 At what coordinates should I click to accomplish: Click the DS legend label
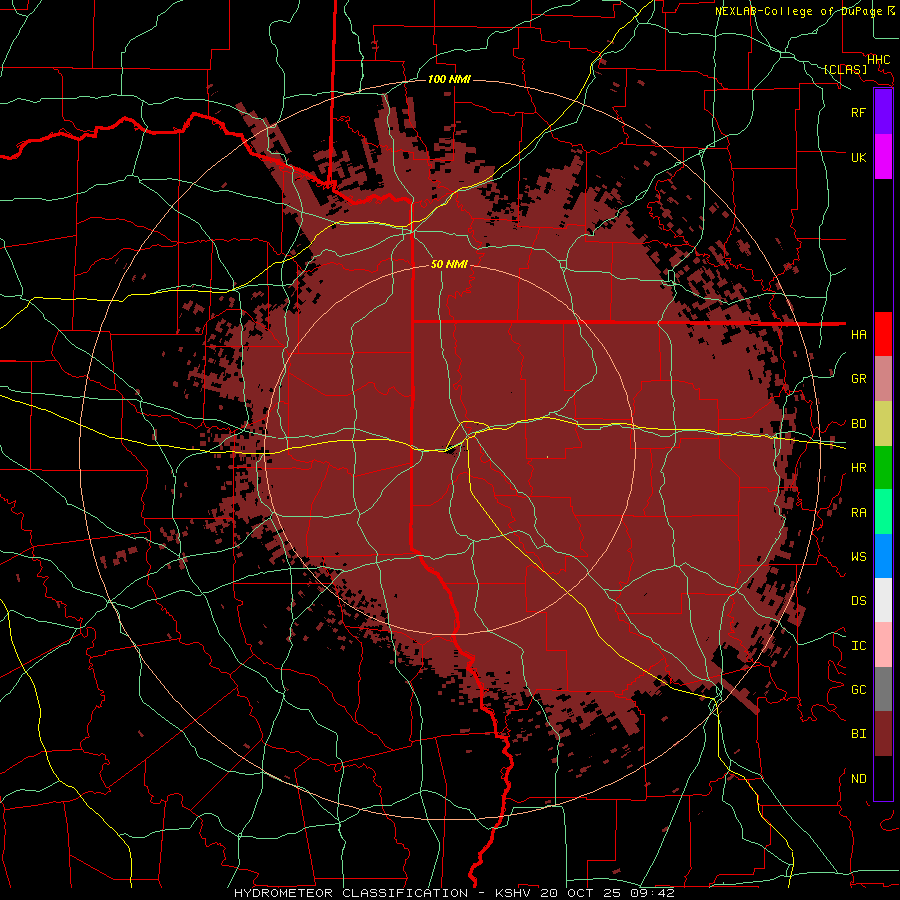[859, 601]
